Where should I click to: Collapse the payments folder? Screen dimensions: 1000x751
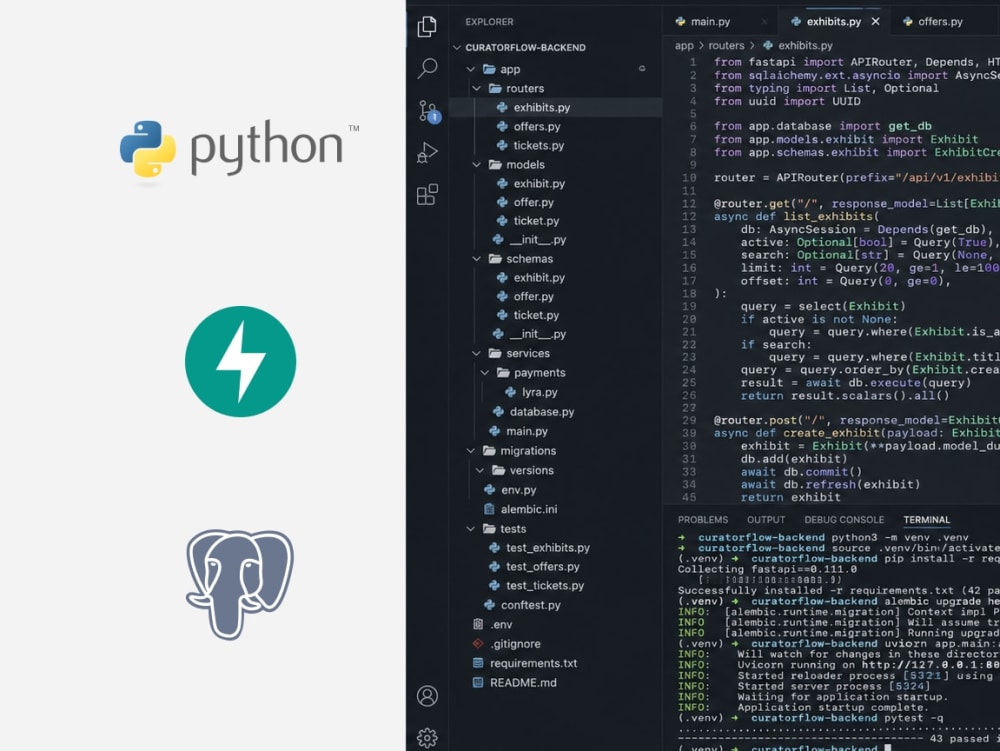[485, 373]
